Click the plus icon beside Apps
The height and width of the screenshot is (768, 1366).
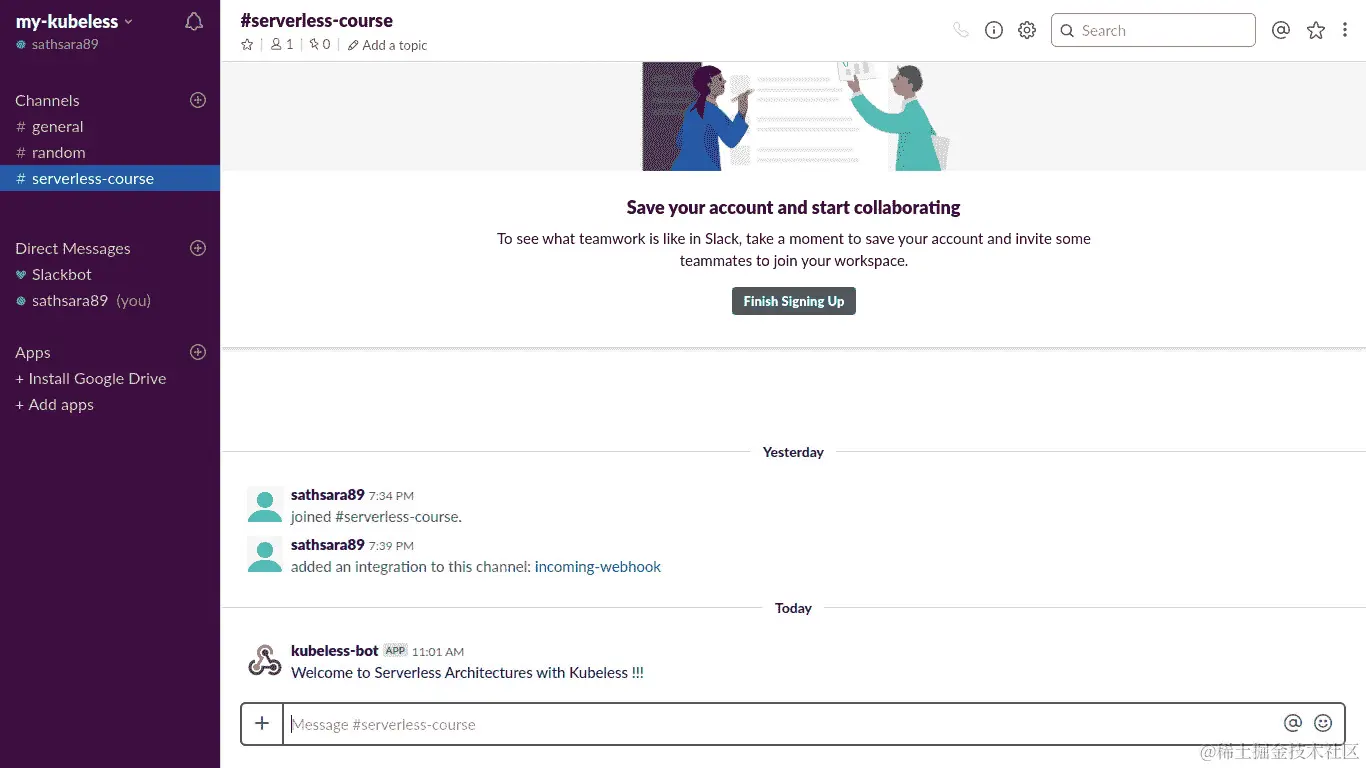pyautogui.click(x=198, y=352)
